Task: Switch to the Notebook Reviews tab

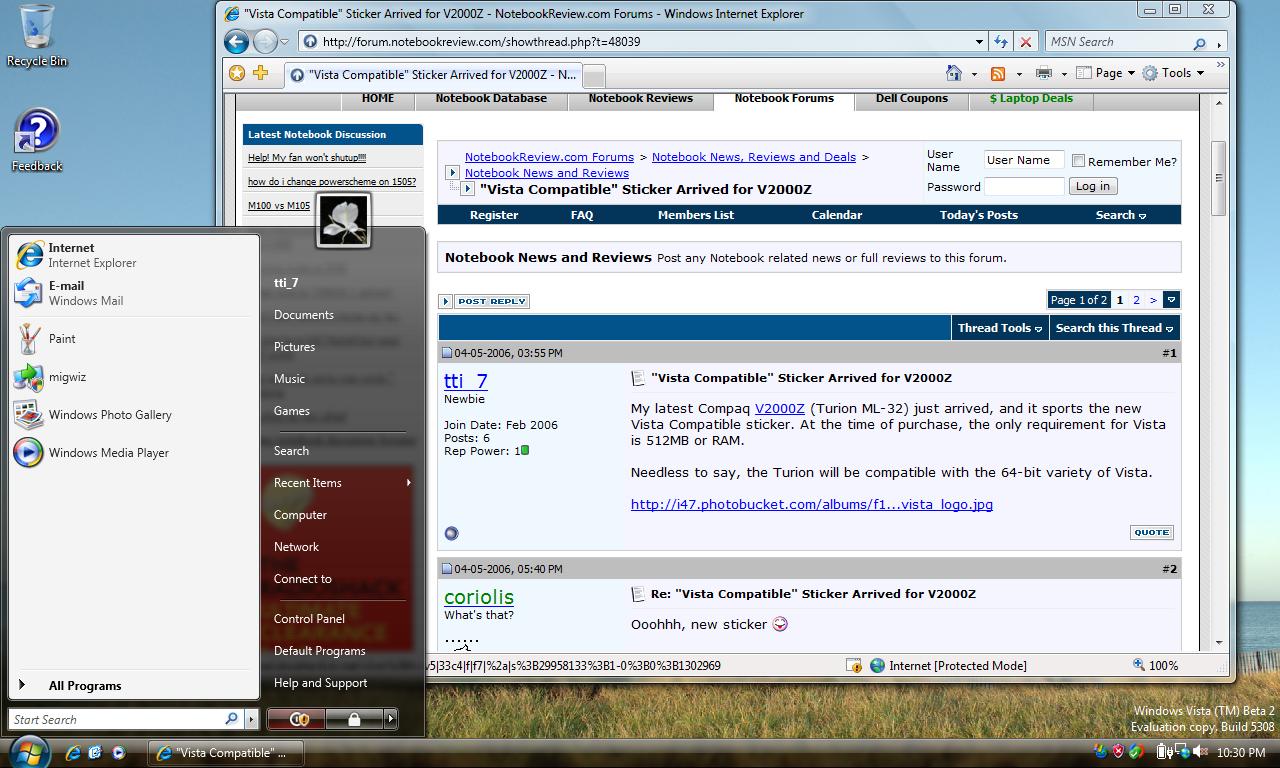Action: pos(640,99)
